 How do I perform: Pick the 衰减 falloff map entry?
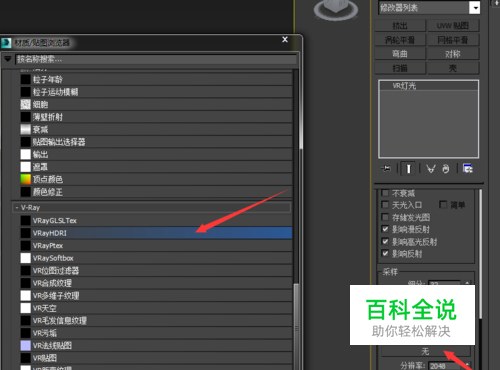pos(156,129)
